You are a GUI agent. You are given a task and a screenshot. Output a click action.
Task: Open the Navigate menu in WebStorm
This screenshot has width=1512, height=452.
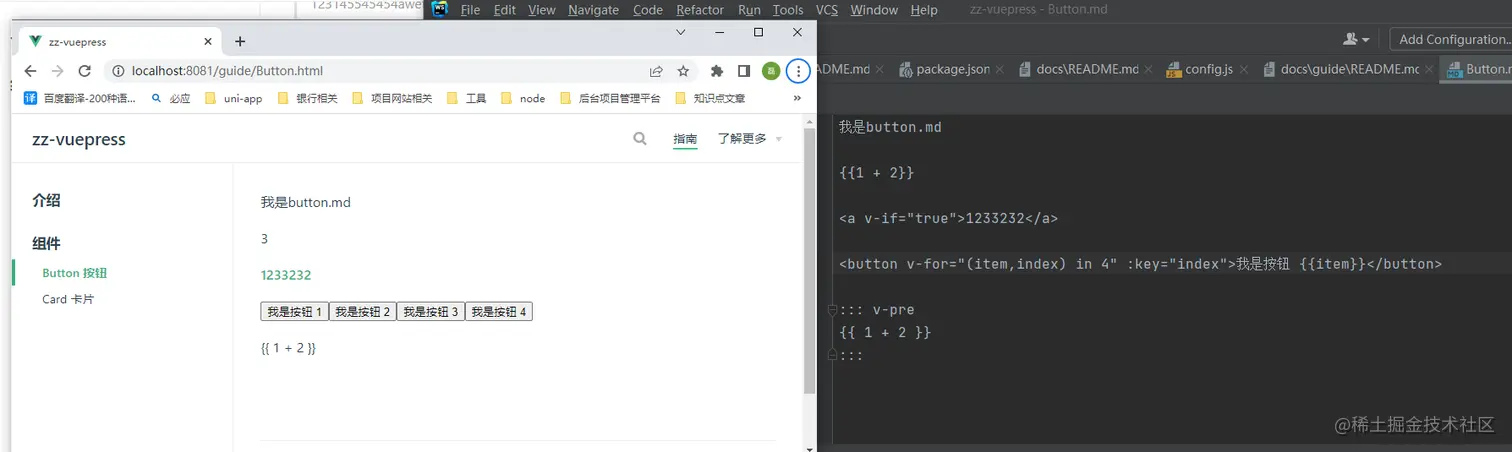click(x=593, y=10)
